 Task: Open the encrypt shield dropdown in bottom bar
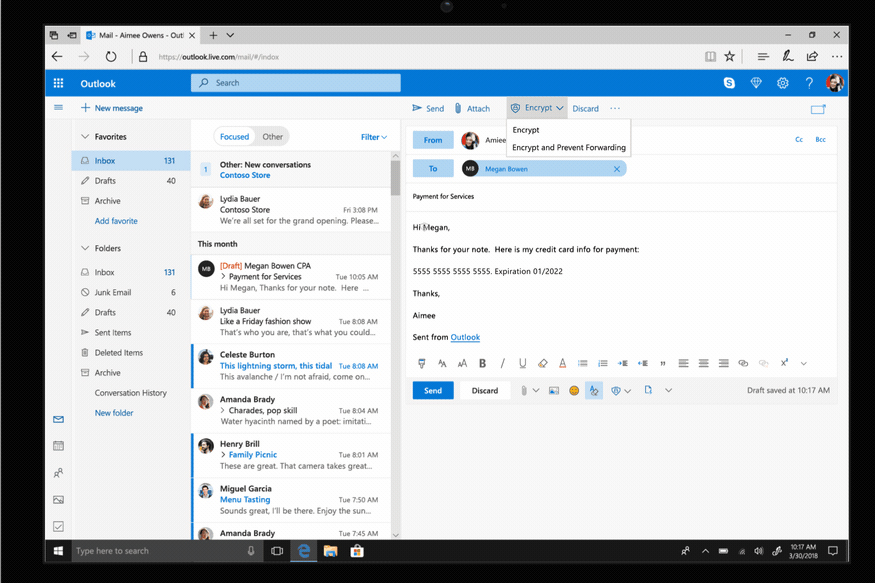pos(621,391)
